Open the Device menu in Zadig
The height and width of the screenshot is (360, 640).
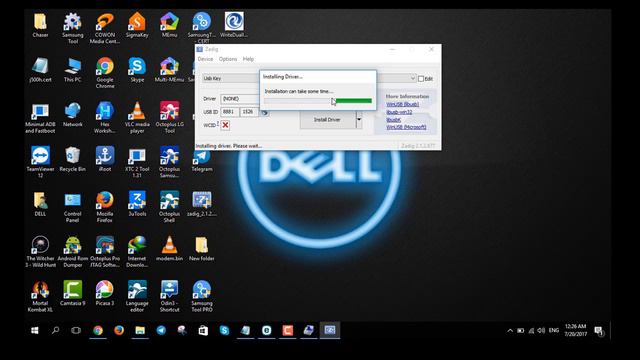tap(205, 59)
